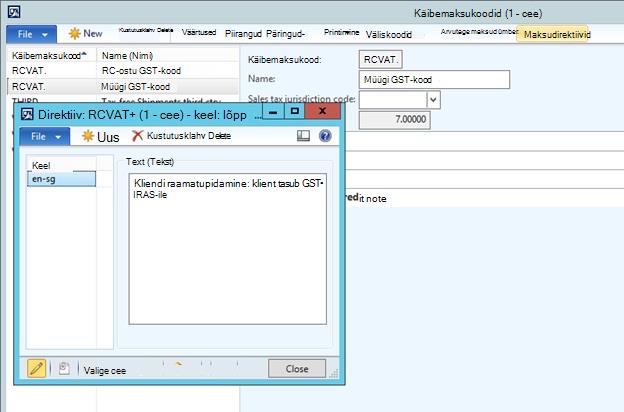Open the Piirangud menu item
This screenshot has width=624, height=412.
pyautogui.click(x=243, y=34)
